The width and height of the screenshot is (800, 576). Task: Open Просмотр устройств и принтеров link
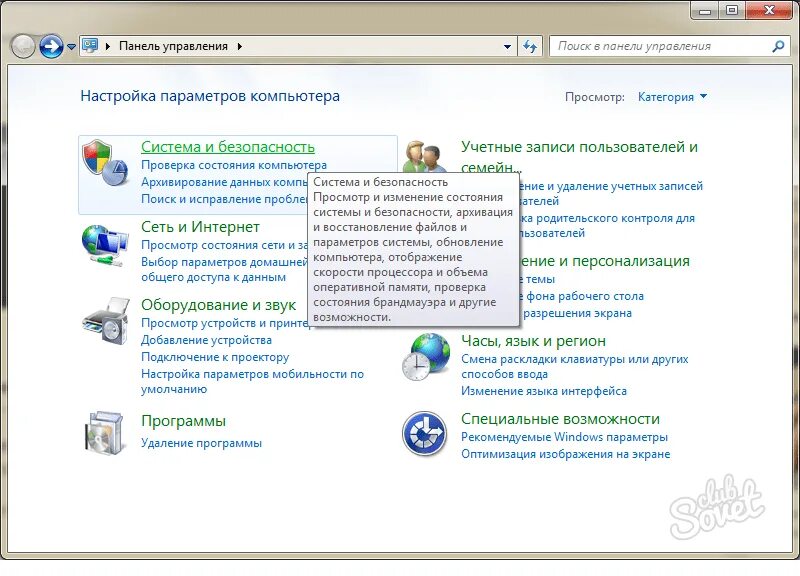click(x=224, y=323)
